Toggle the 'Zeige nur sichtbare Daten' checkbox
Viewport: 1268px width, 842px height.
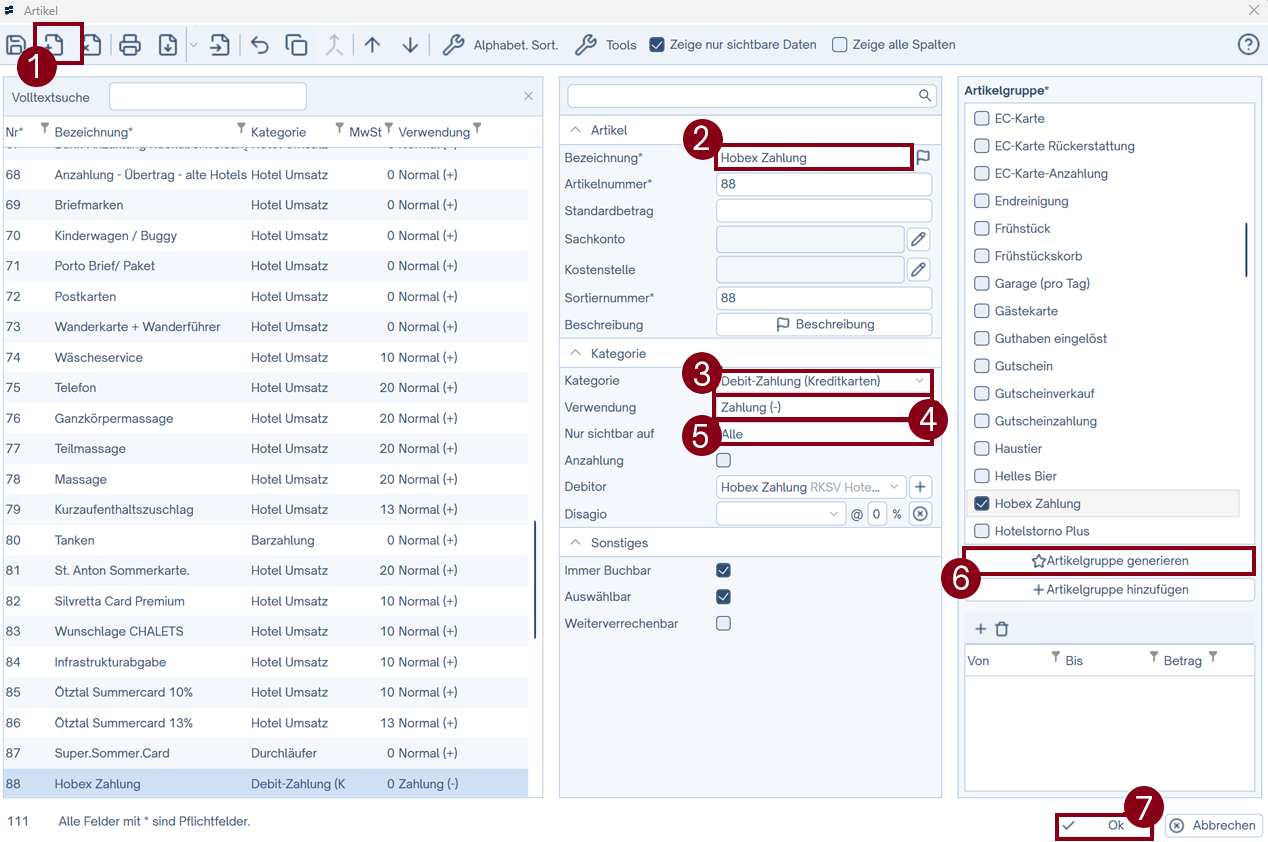[657, 45]
